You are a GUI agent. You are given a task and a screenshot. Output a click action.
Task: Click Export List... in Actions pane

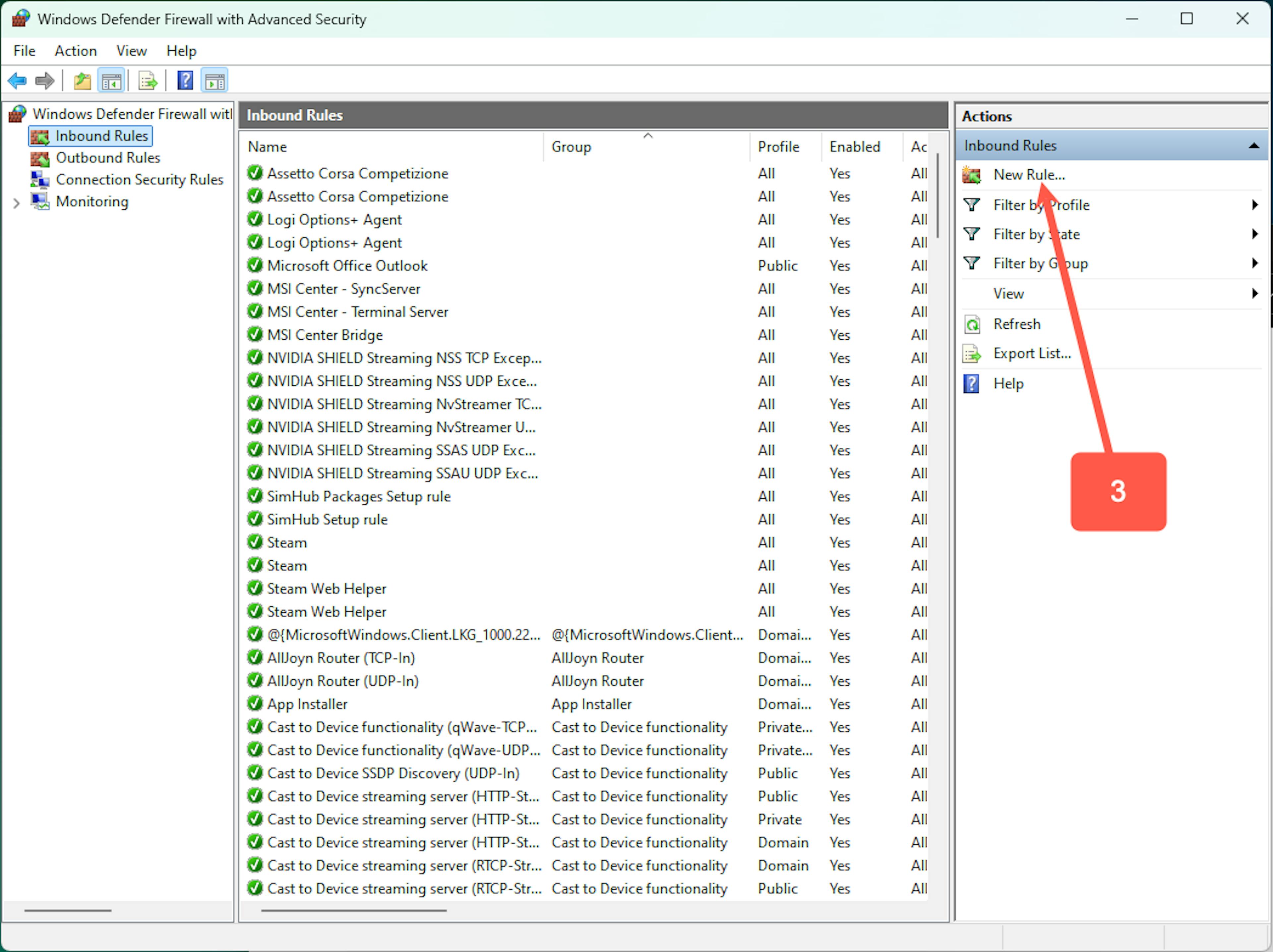click(1031, 353)
